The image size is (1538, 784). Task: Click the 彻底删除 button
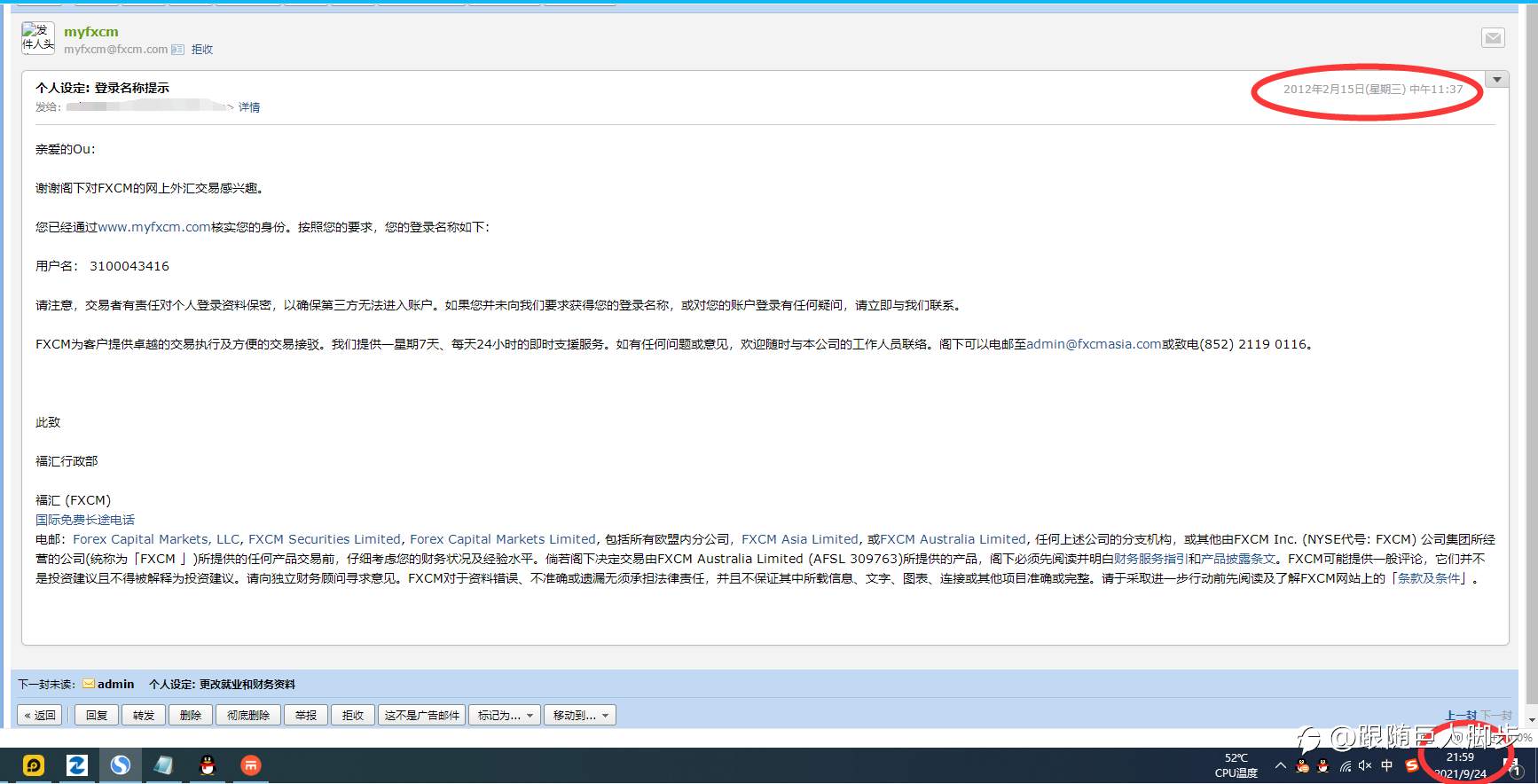click(248, 715)
